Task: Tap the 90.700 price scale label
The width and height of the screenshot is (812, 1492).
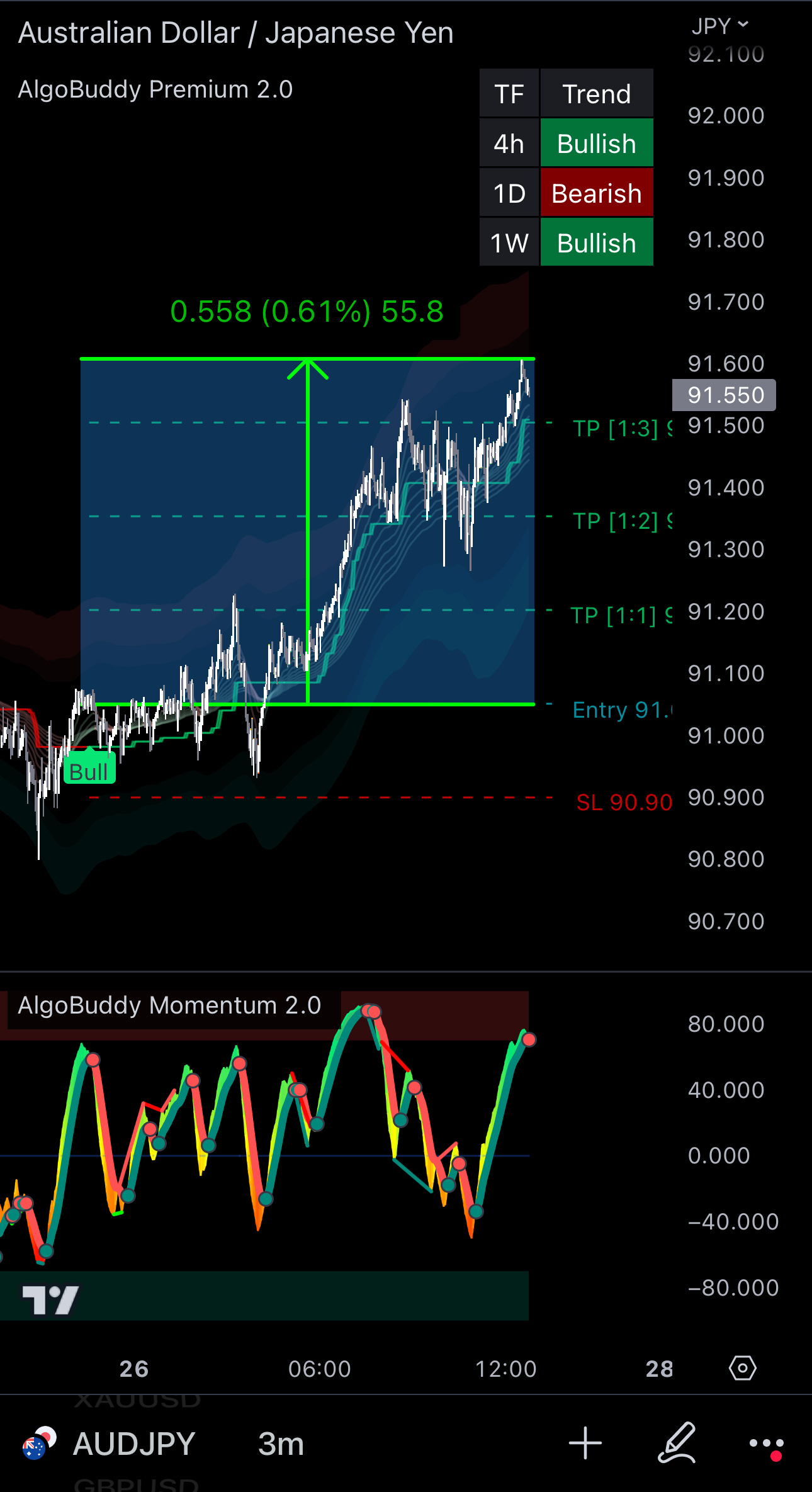Action: (726, 922)
